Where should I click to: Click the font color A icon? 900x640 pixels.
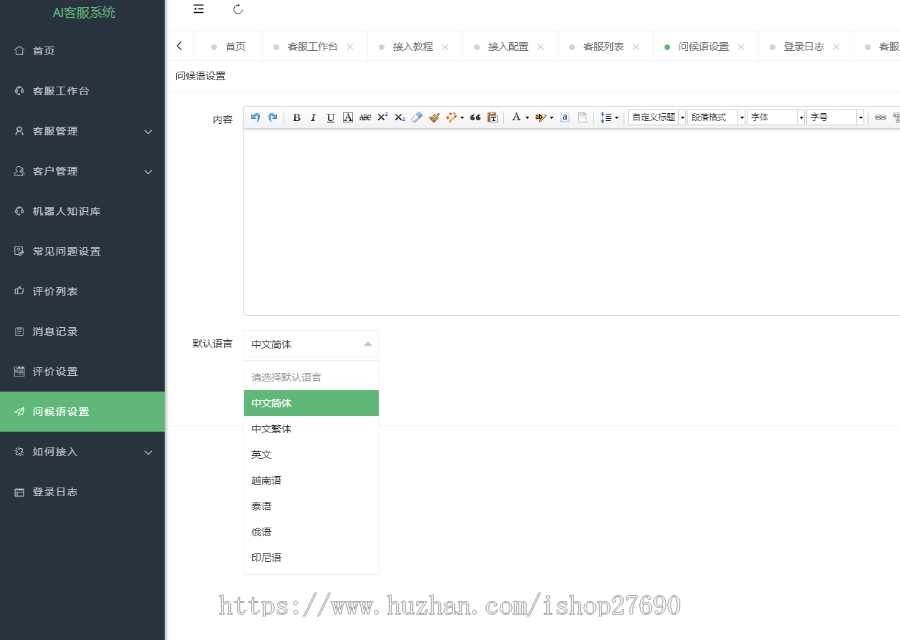(516, 117)
